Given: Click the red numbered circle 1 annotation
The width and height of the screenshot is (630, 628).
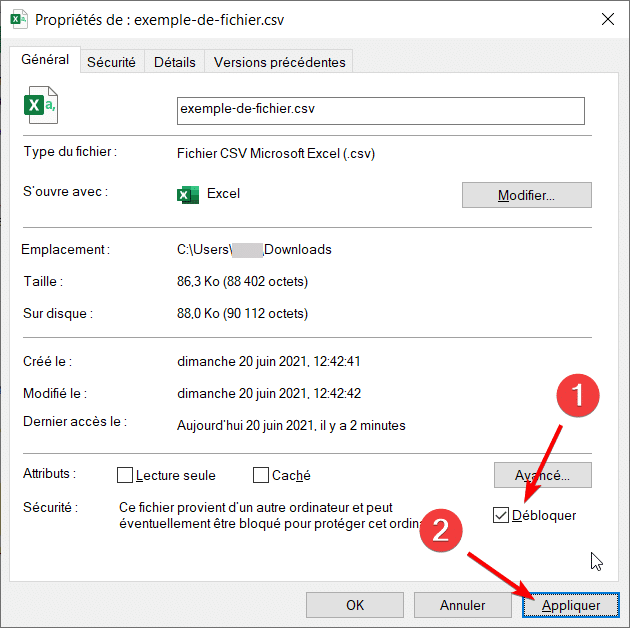Looking at the screenshot, I should click(x=575, y=397).
